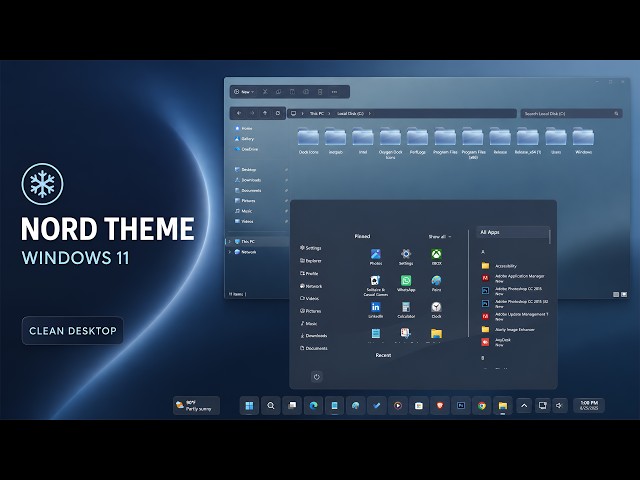The height and width of the screenshot is (480, 640).
Task: Click chevron after This PC breadcrumb
Action: (329, 113)
